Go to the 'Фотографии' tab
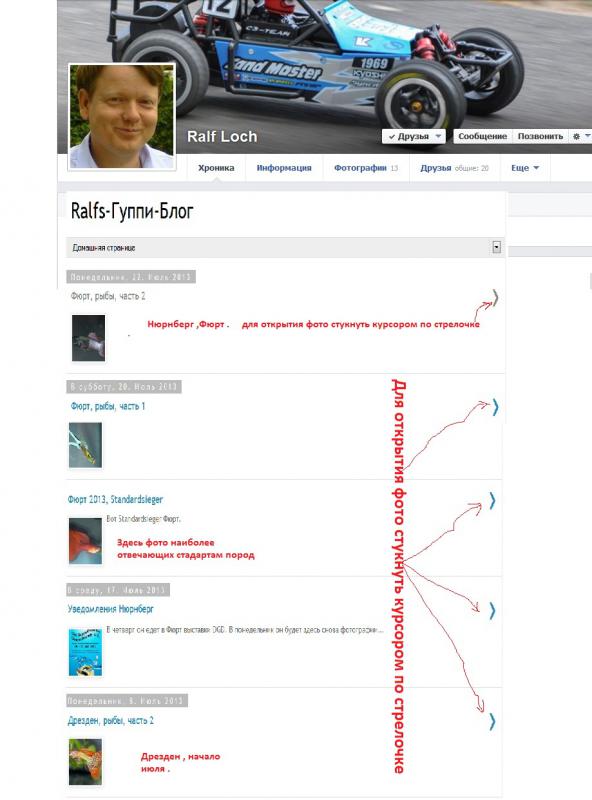The image size is (592, 800). [365, 168]
